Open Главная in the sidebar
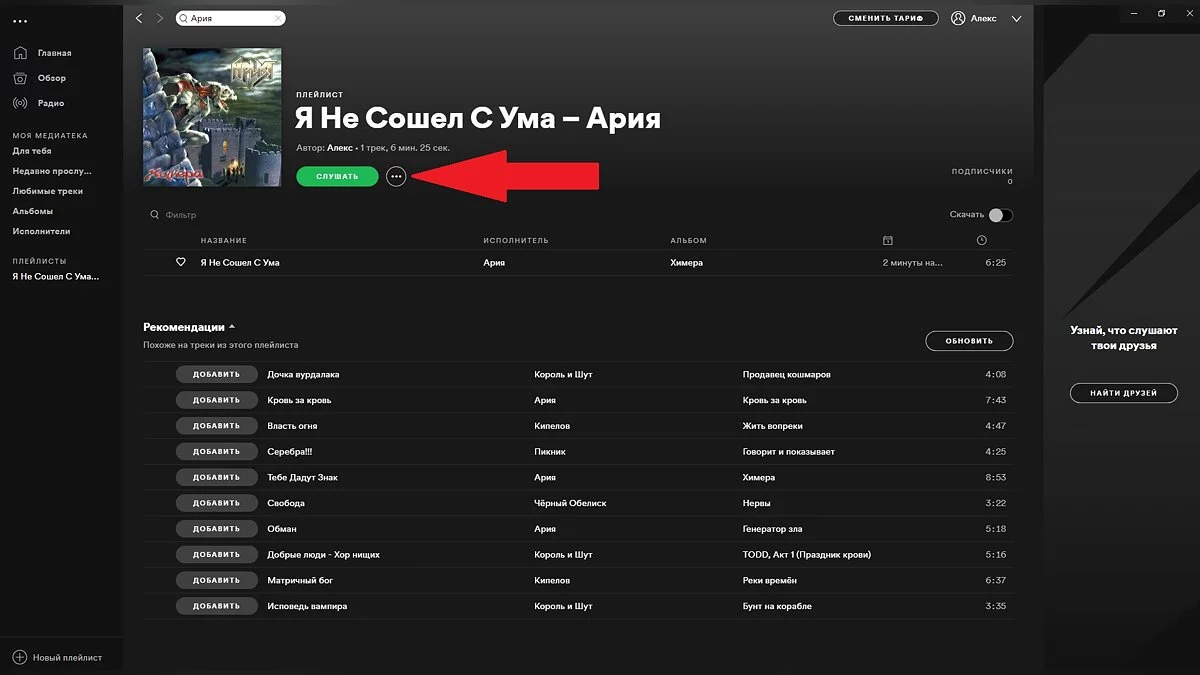This screenshot has height=675, width=1200. pyautogui.click(x=55, y=53)
